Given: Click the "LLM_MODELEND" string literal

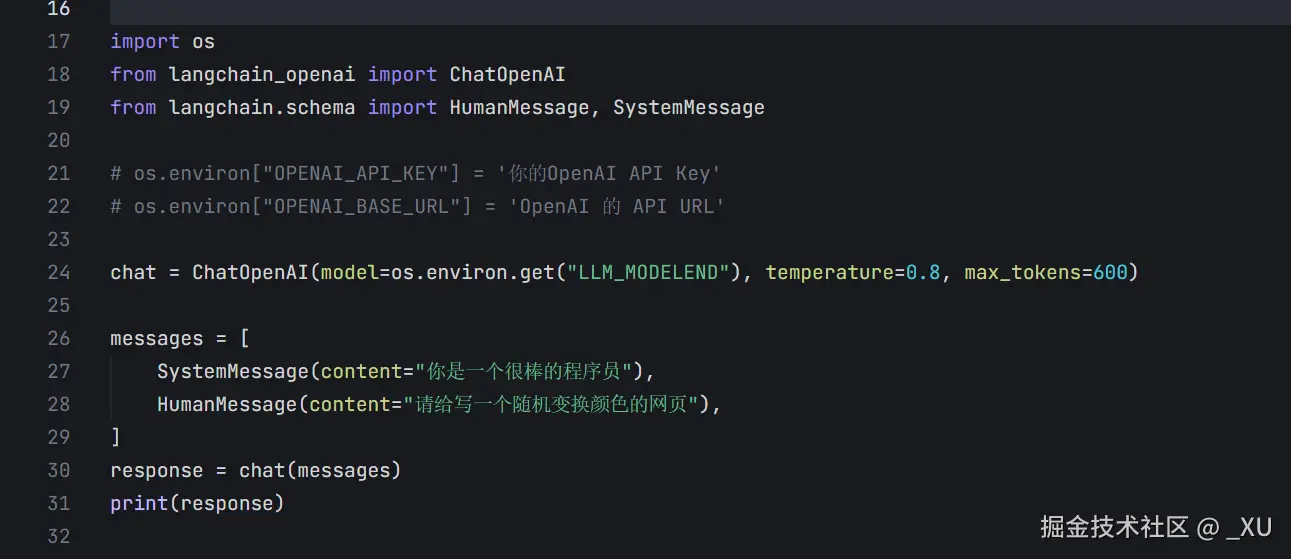Looking at the screenshot, I should (648, 273).
